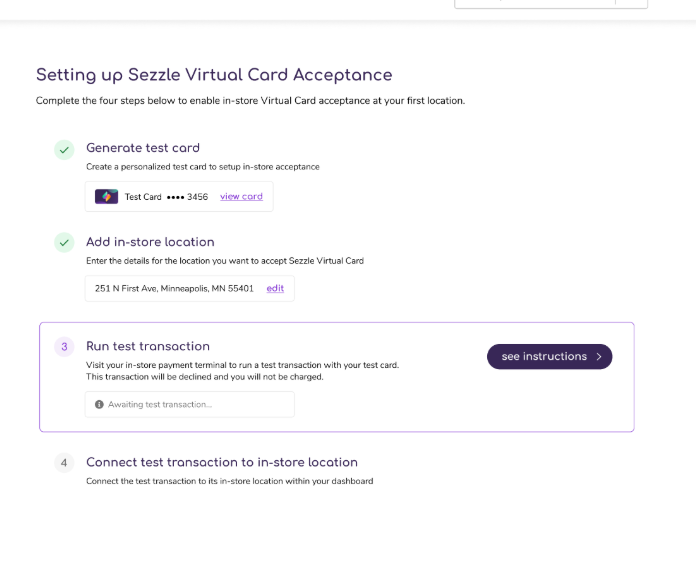This screenshot has width=696, height=563.
Task: Select the 251 N First Ave address text
Action: [174, 289]
